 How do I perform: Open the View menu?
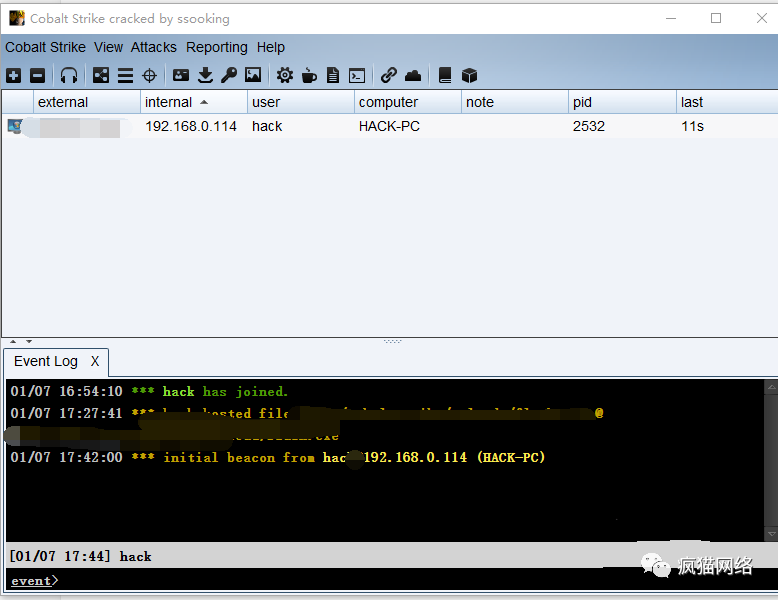[108, 47]
